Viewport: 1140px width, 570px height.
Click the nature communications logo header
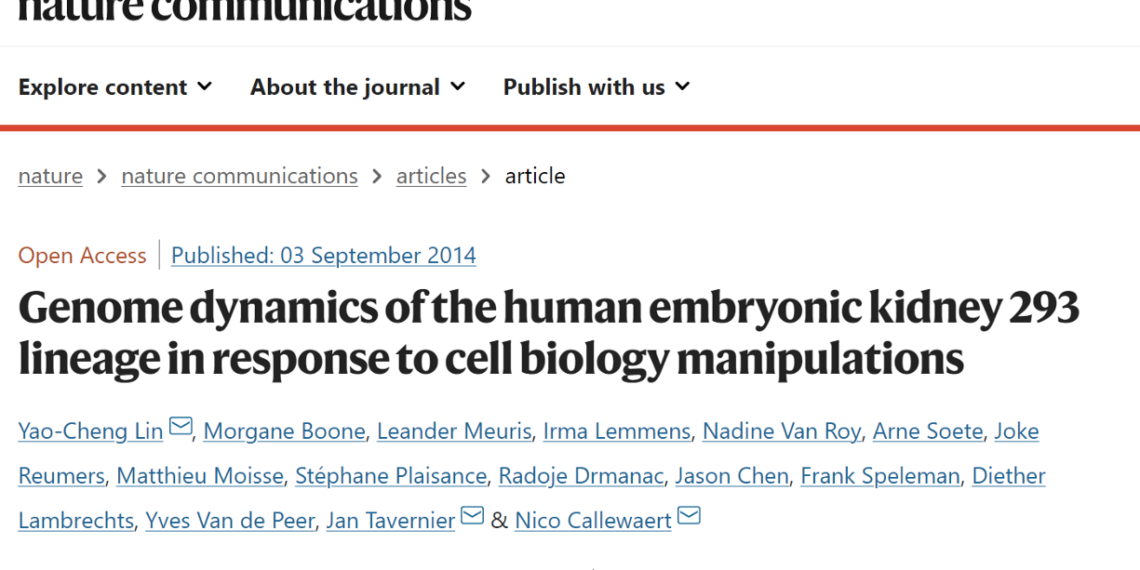pyautogui.click(x=245, y=9)
